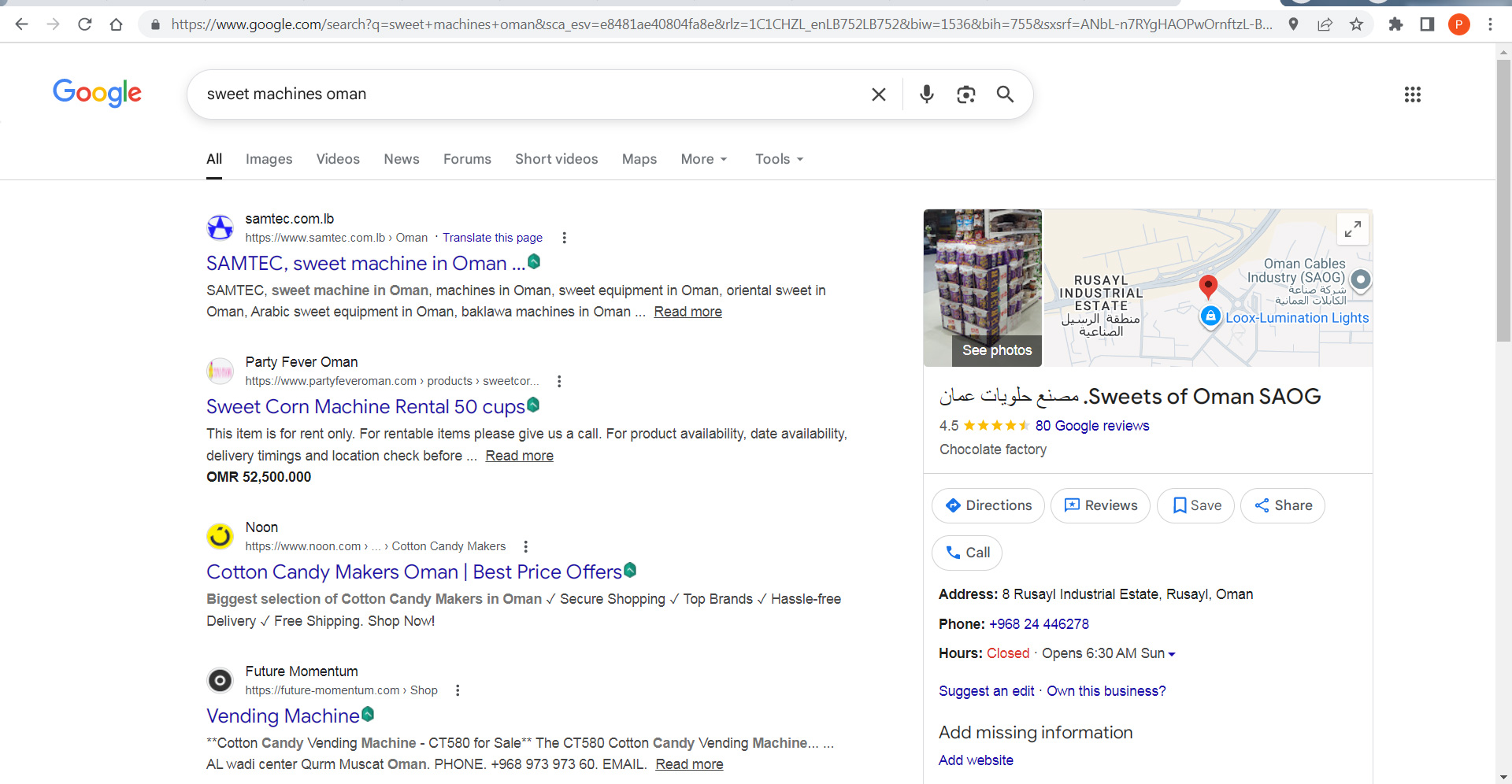1512x784 pixels.
Task: Click the Noon site favicon
Action: click(220, 536)
